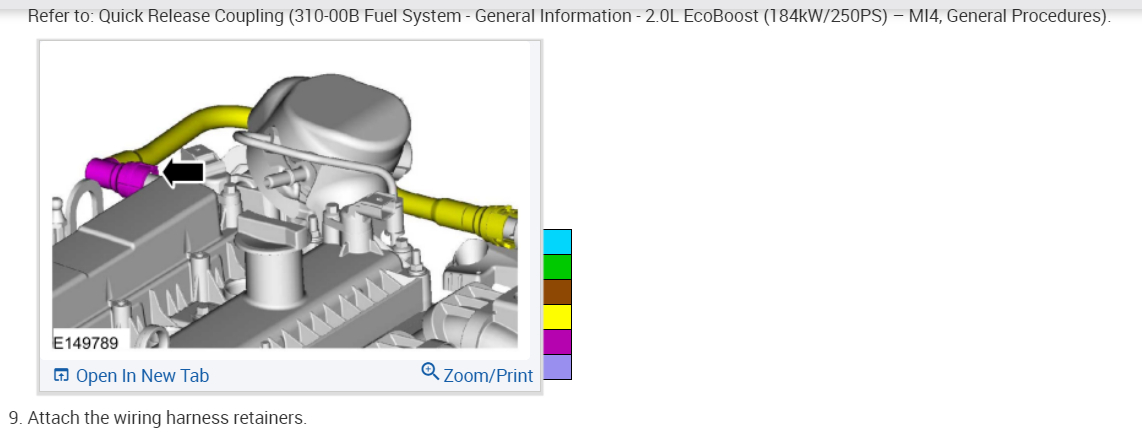Select the lavender color swatch
This screenshot has height=444, width=1142.
557,367
